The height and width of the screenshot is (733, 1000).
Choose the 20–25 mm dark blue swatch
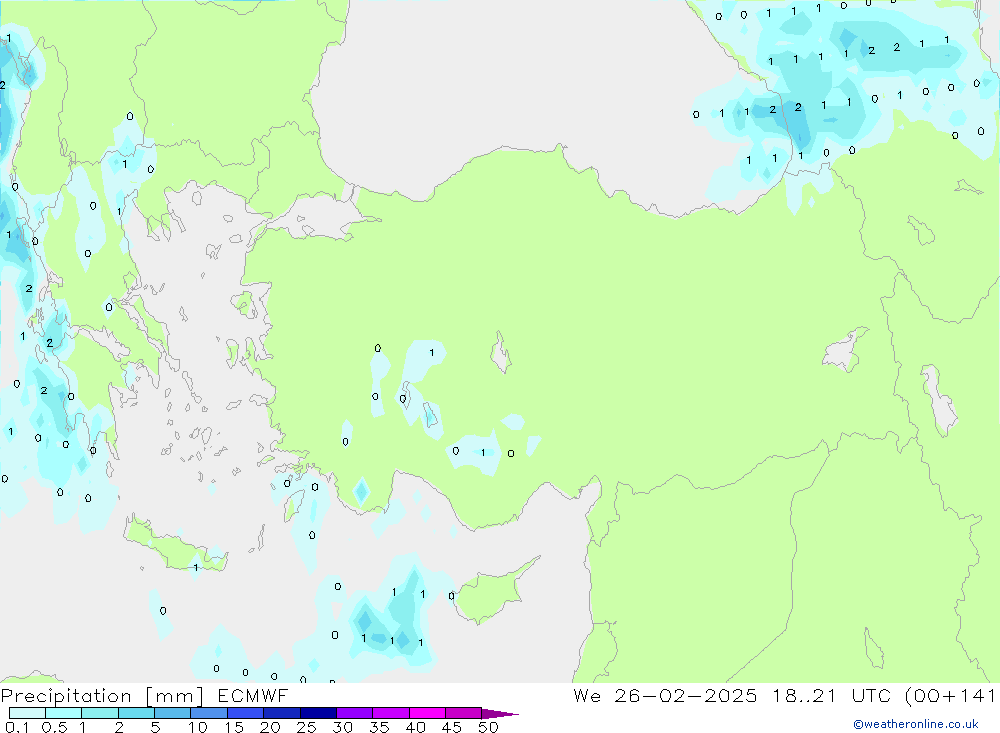[282, 713]
